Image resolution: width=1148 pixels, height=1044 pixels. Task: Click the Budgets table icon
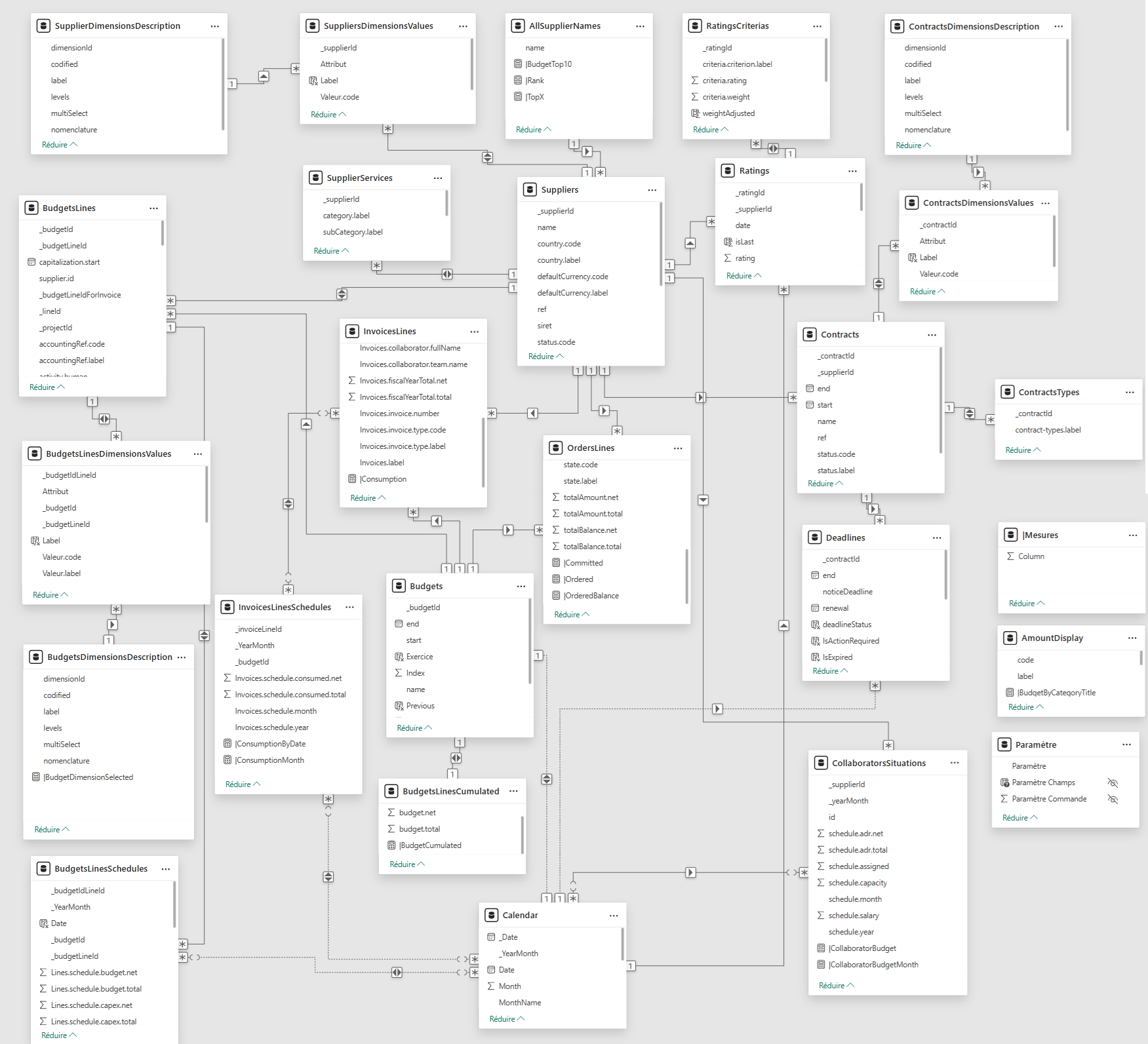pyautogui.click(x=399, y=586)
